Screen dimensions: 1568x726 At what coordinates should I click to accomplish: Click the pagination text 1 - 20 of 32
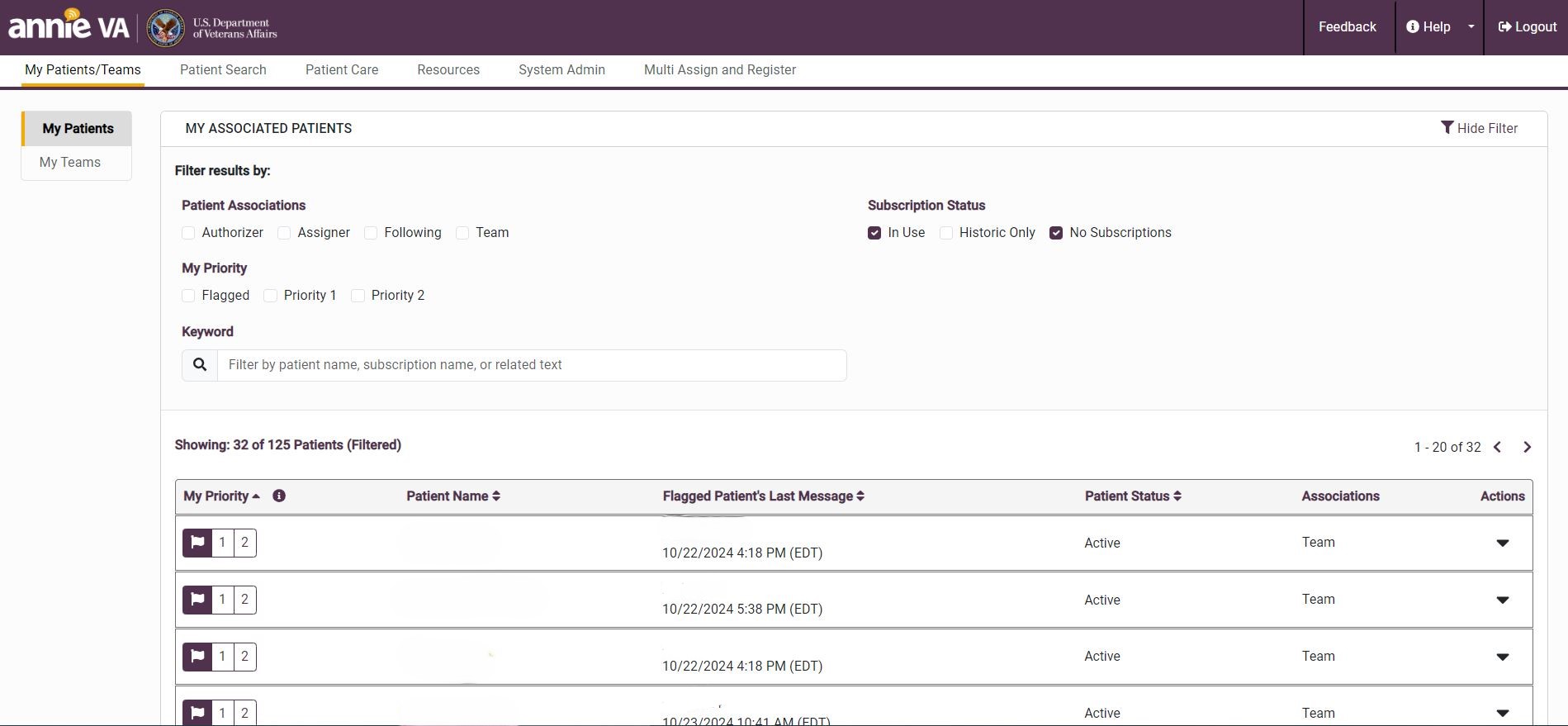(1447, 448)
